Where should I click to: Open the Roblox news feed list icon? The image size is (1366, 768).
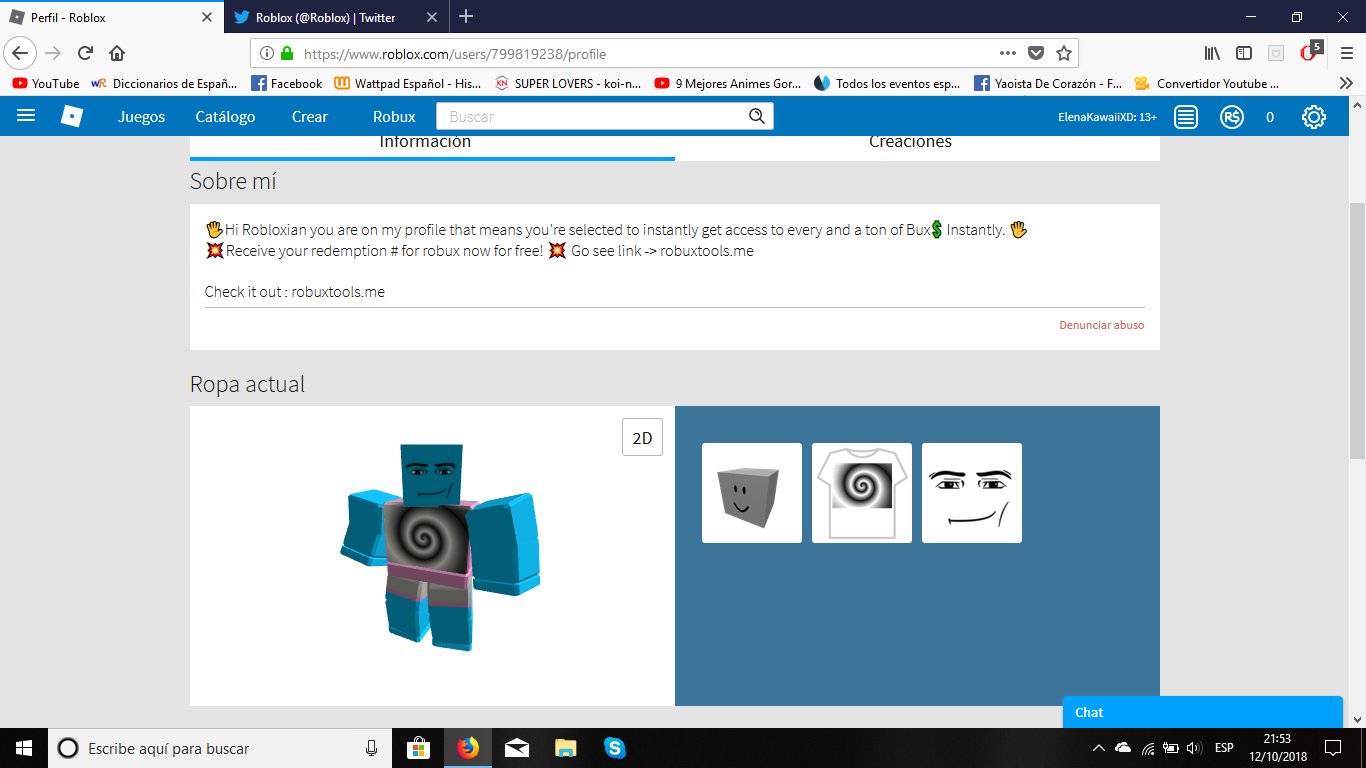tap(1186, 117)
